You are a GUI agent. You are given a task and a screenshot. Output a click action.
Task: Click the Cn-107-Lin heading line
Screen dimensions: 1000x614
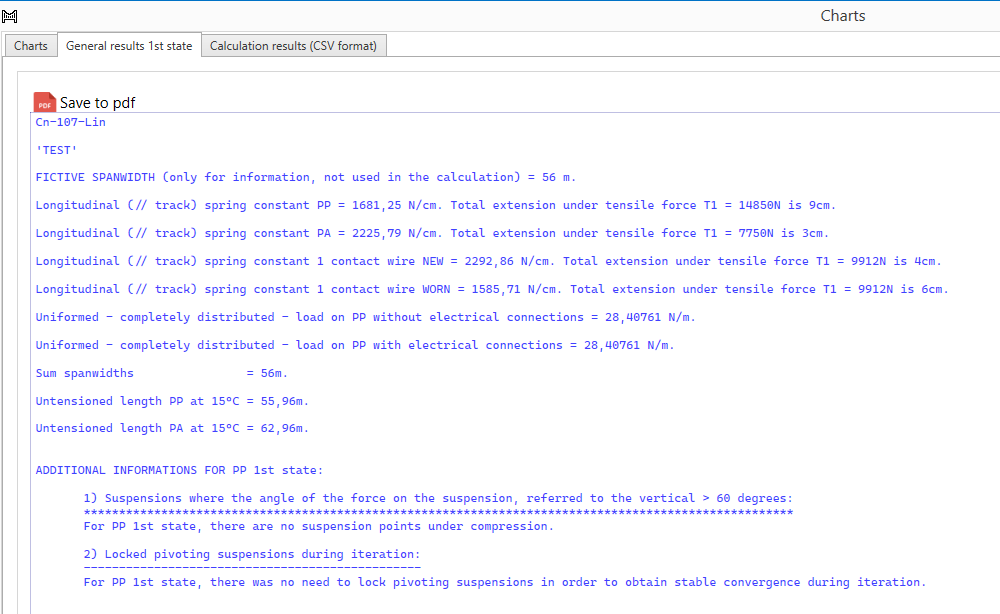point(70,122)
